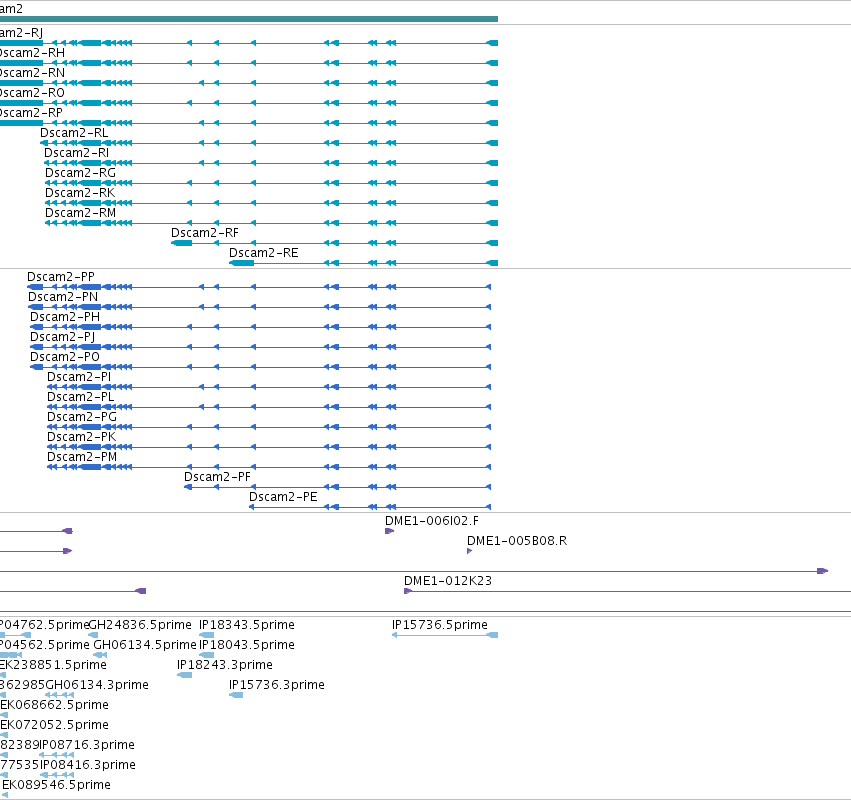The width and height of the screenshot is (851, 800).
Task: Select the IP15736.3prime EST label
Action: pos(277,686)
